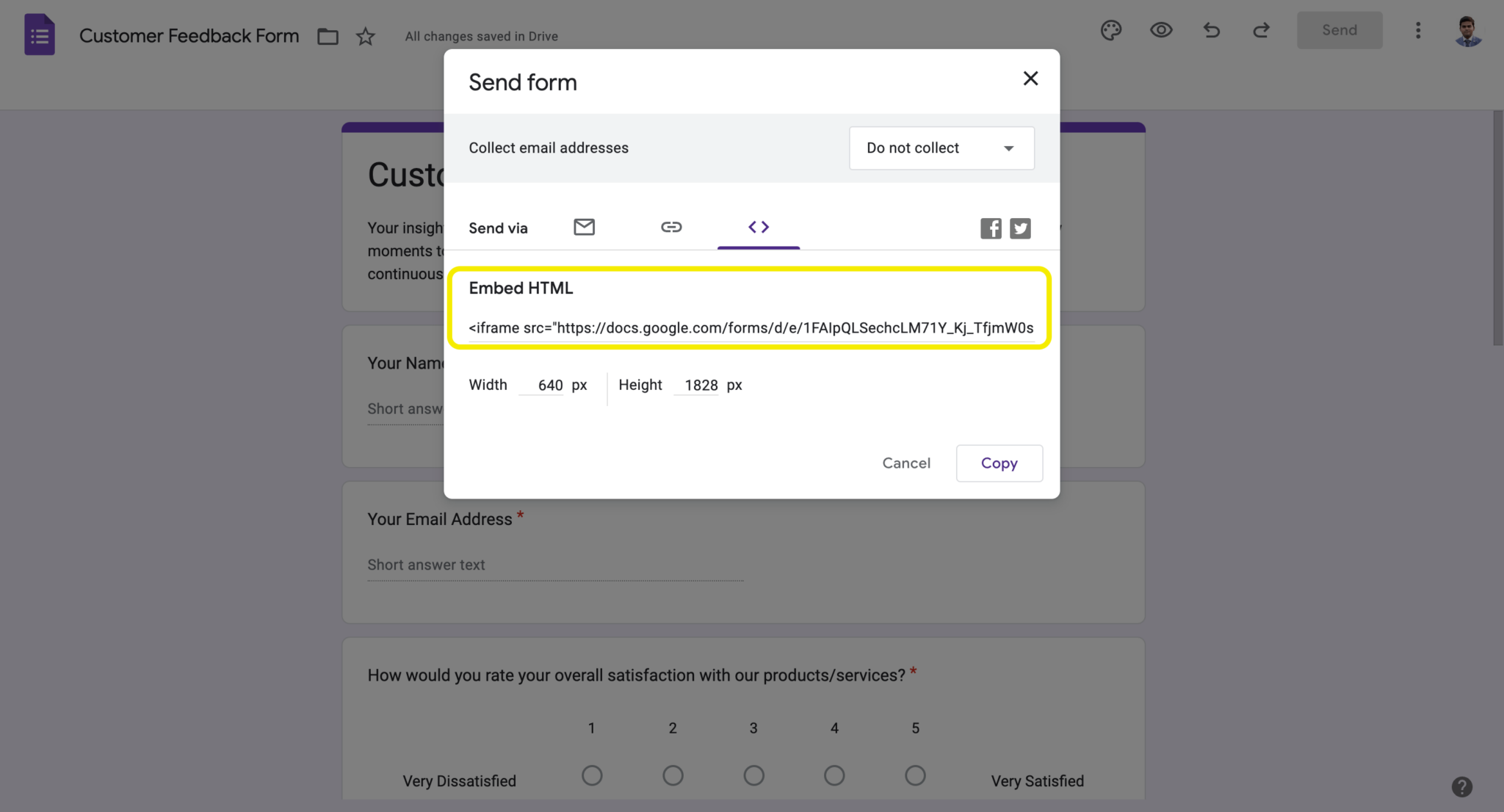Select the link Send via icon
This screenshot has height=812, width=1504.
(x=670, y=227)
